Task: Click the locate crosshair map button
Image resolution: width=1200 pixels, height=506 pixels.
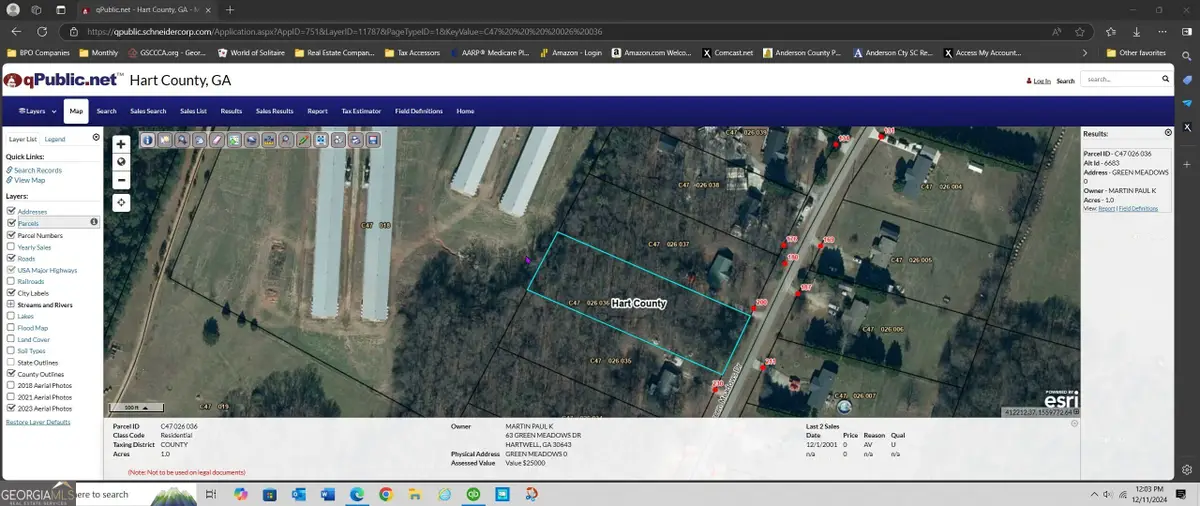Action: point(121,203)
